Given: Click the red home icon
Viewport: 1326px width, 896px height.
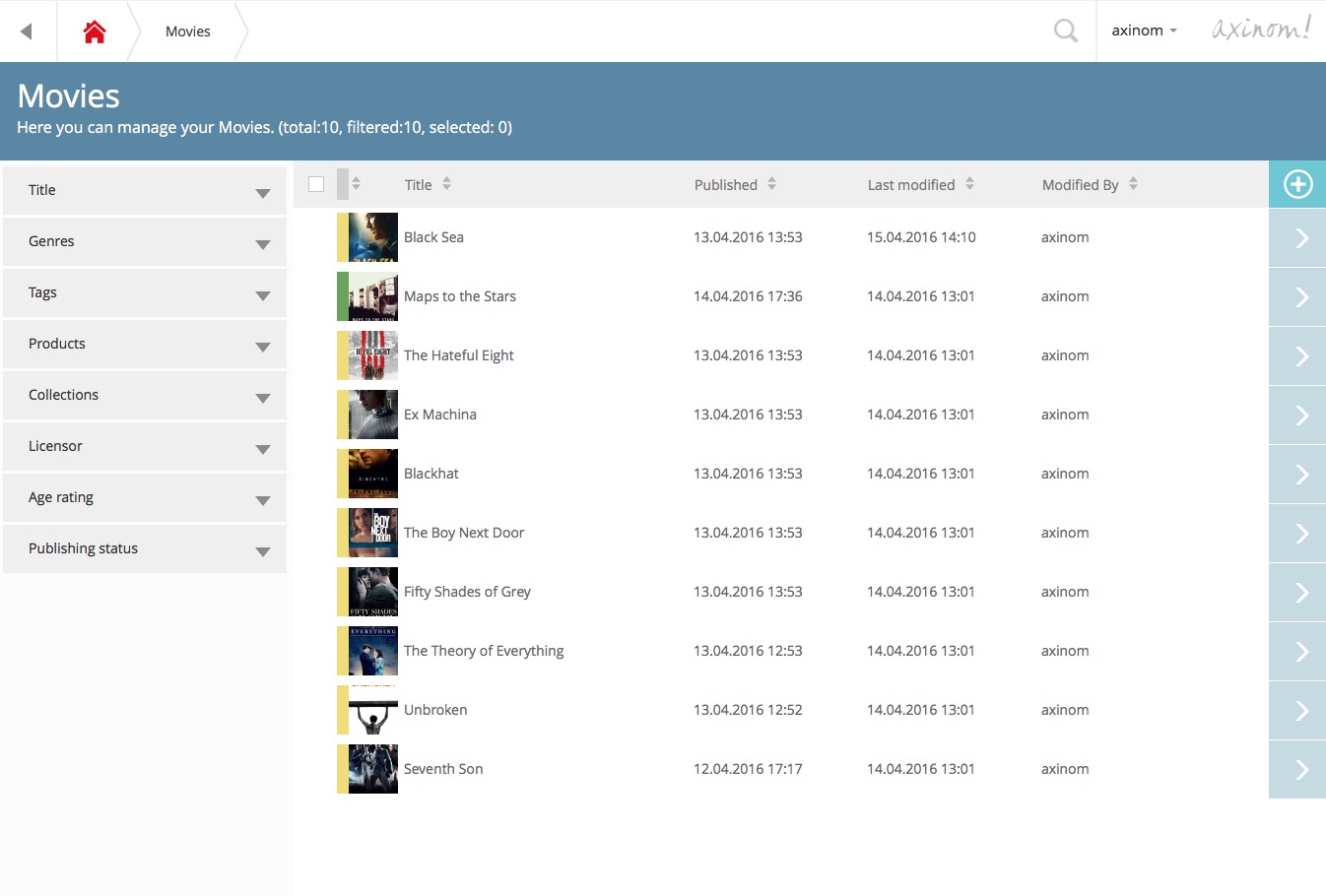Looking at the screenshot, I should (x=95, y=32).
